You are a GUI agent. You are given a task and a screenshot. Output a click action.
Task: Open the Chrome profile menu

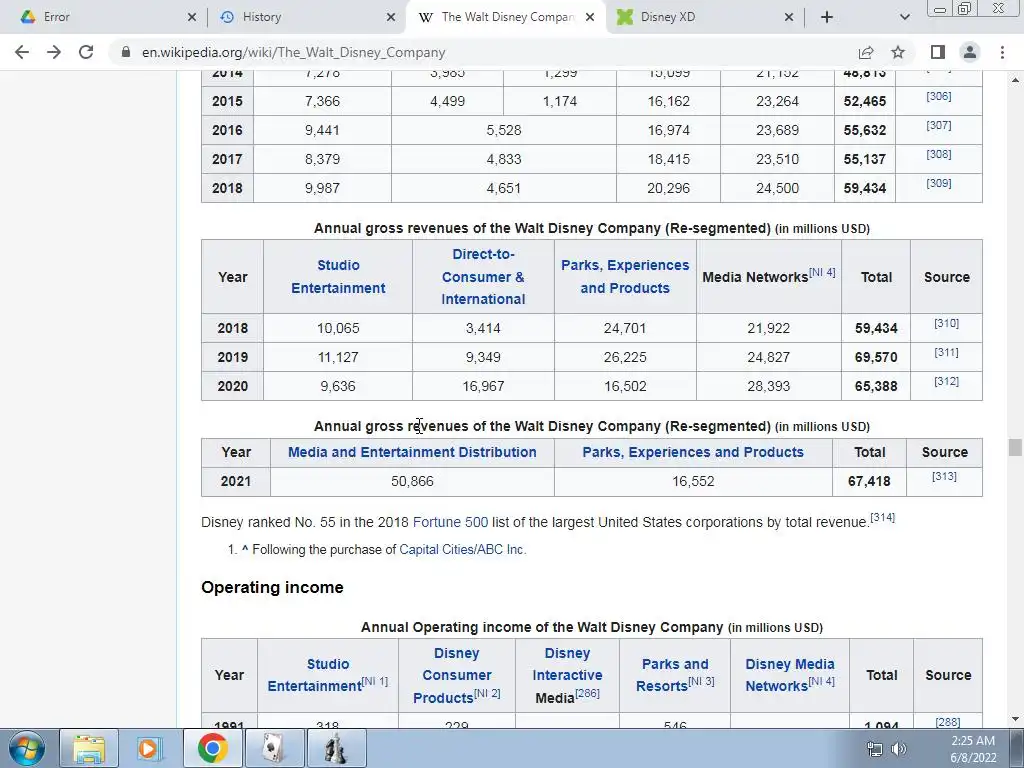click(970, 52)
